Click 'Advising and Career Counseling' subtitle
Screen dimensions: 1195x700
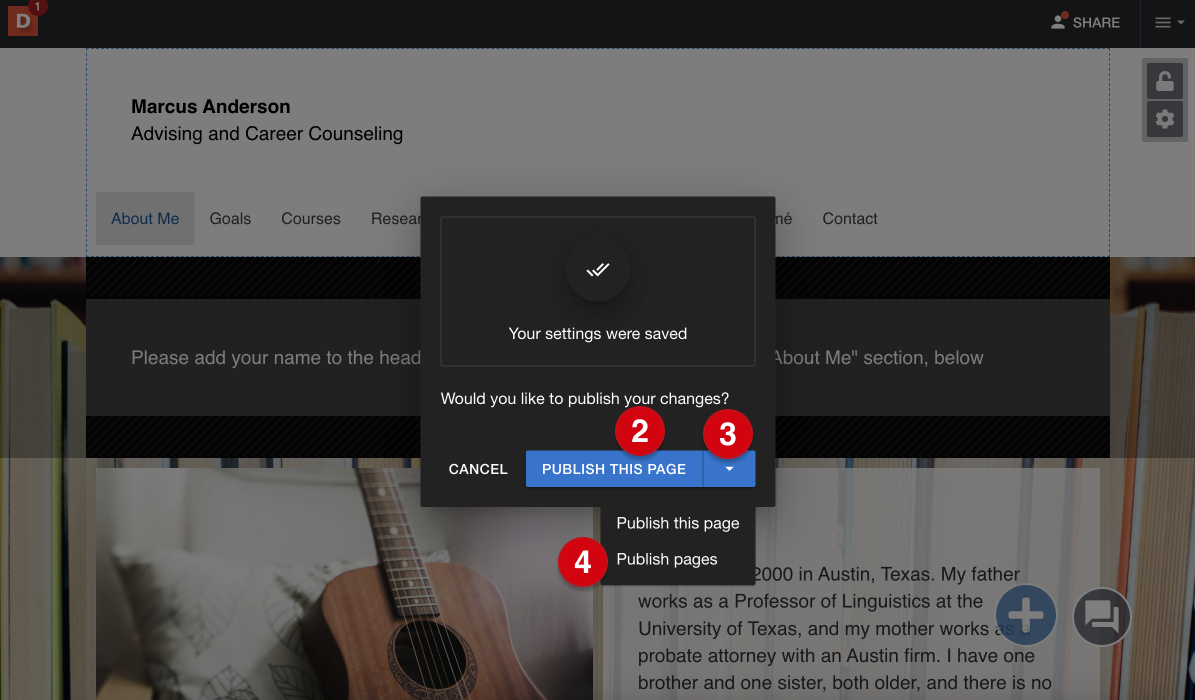tap(267, 133)
